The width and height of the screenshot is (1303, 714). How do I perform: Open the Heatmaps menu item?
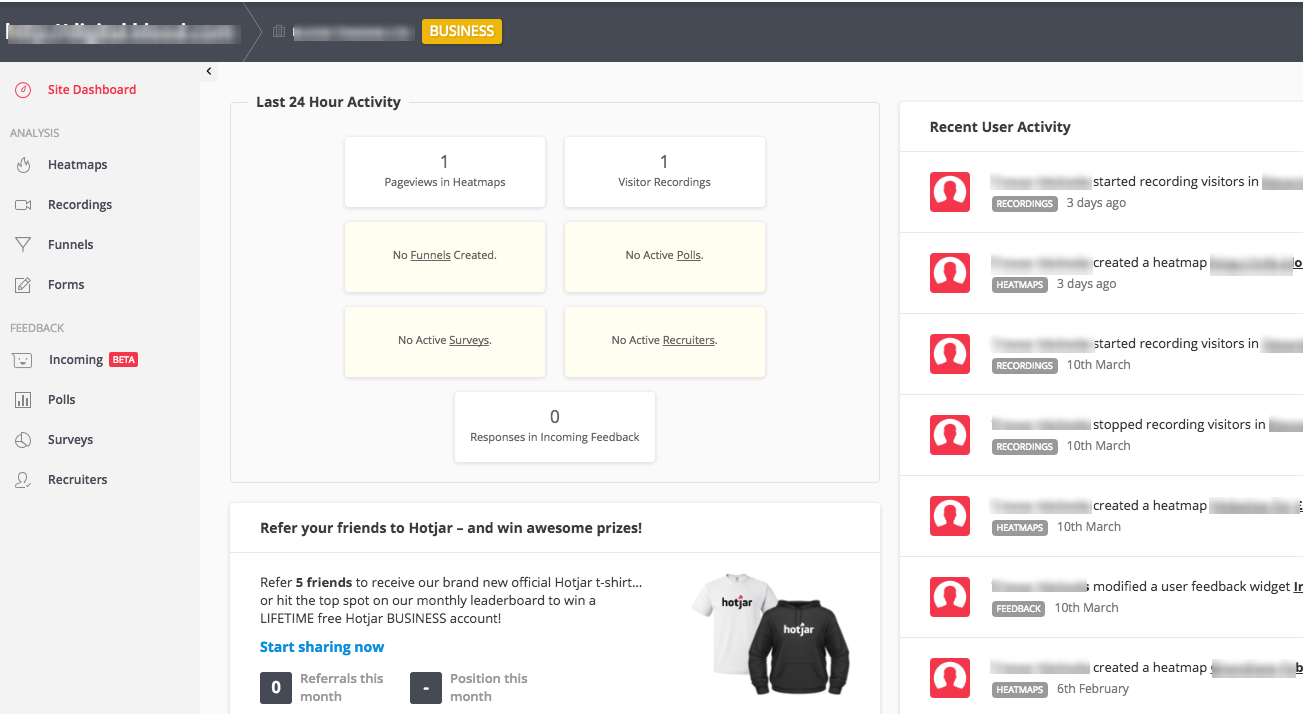77,165
